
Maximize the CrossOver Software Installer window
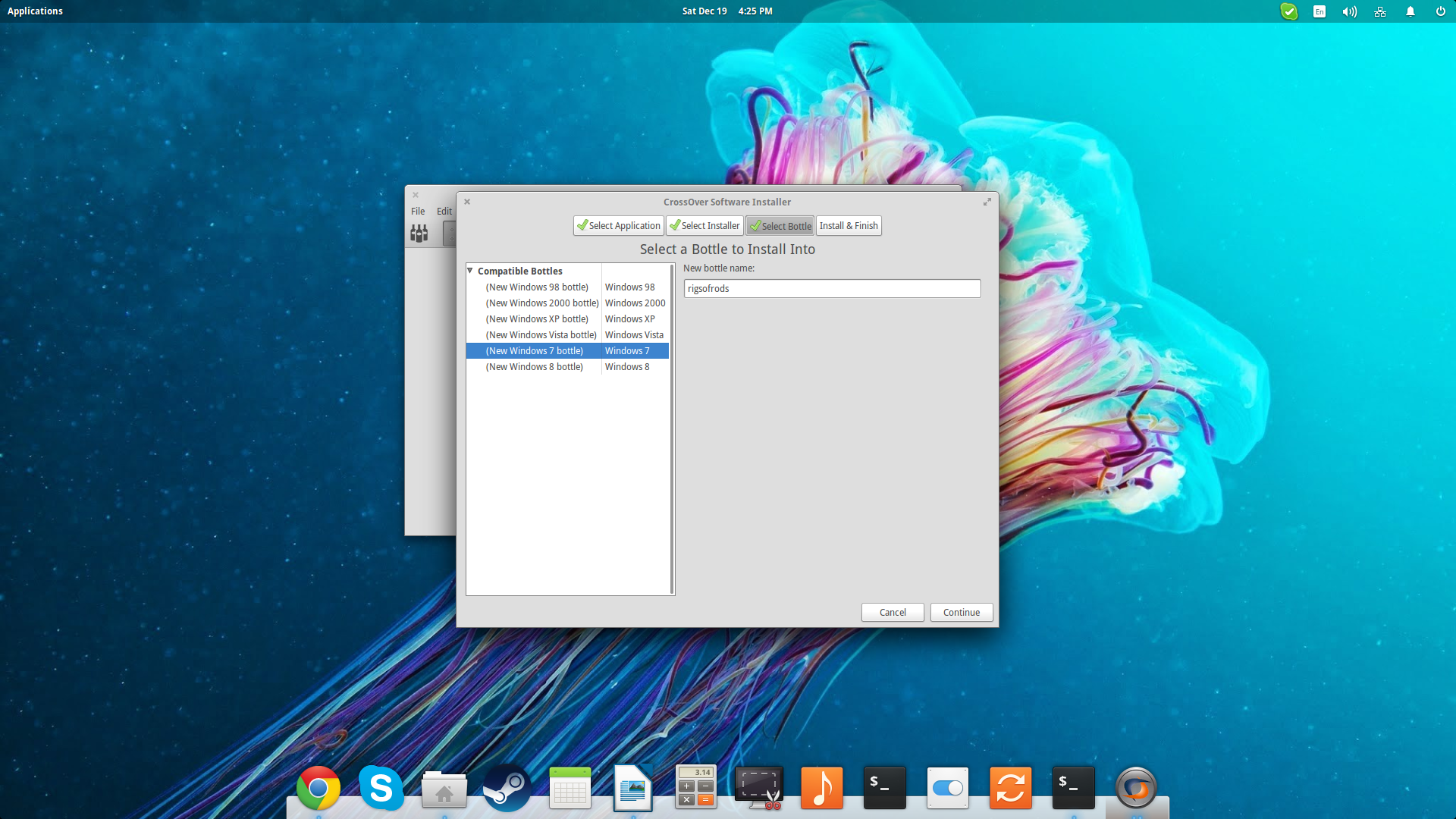tap(987, 202)
